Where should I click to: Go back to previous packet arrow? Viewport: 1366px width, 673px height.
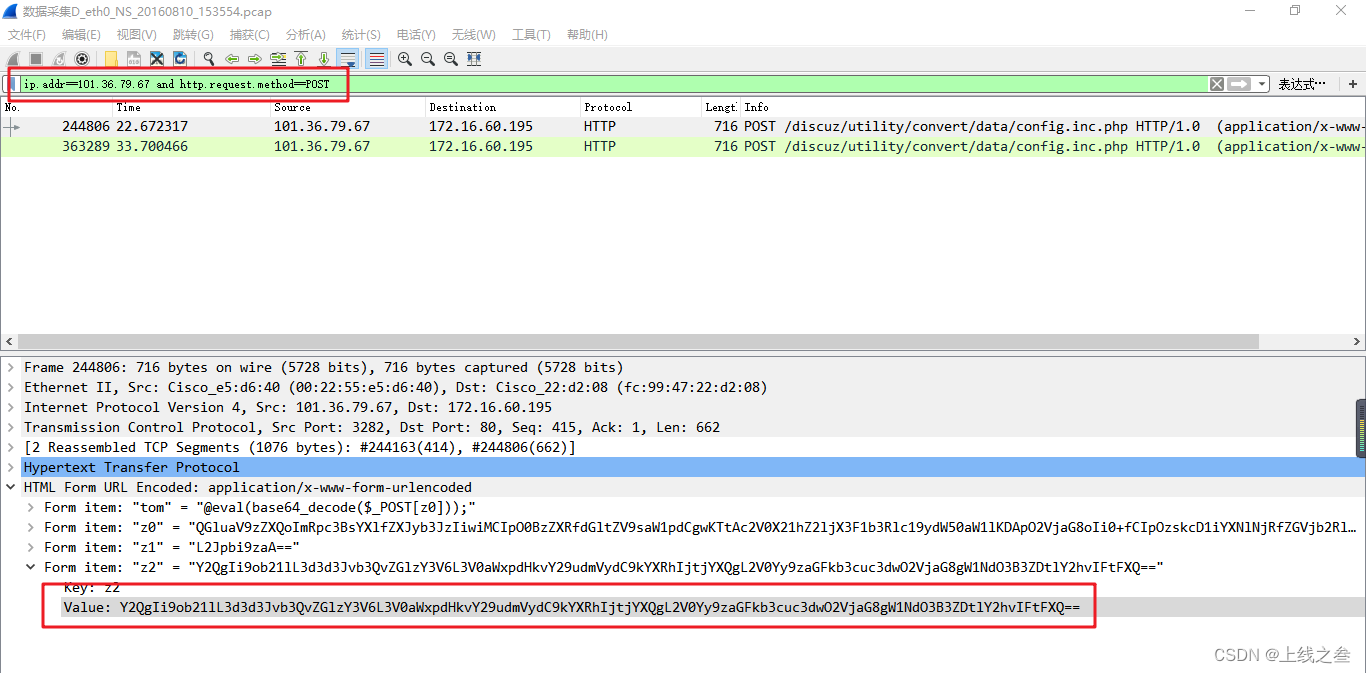pyautogui.click(x=232, y=59)
